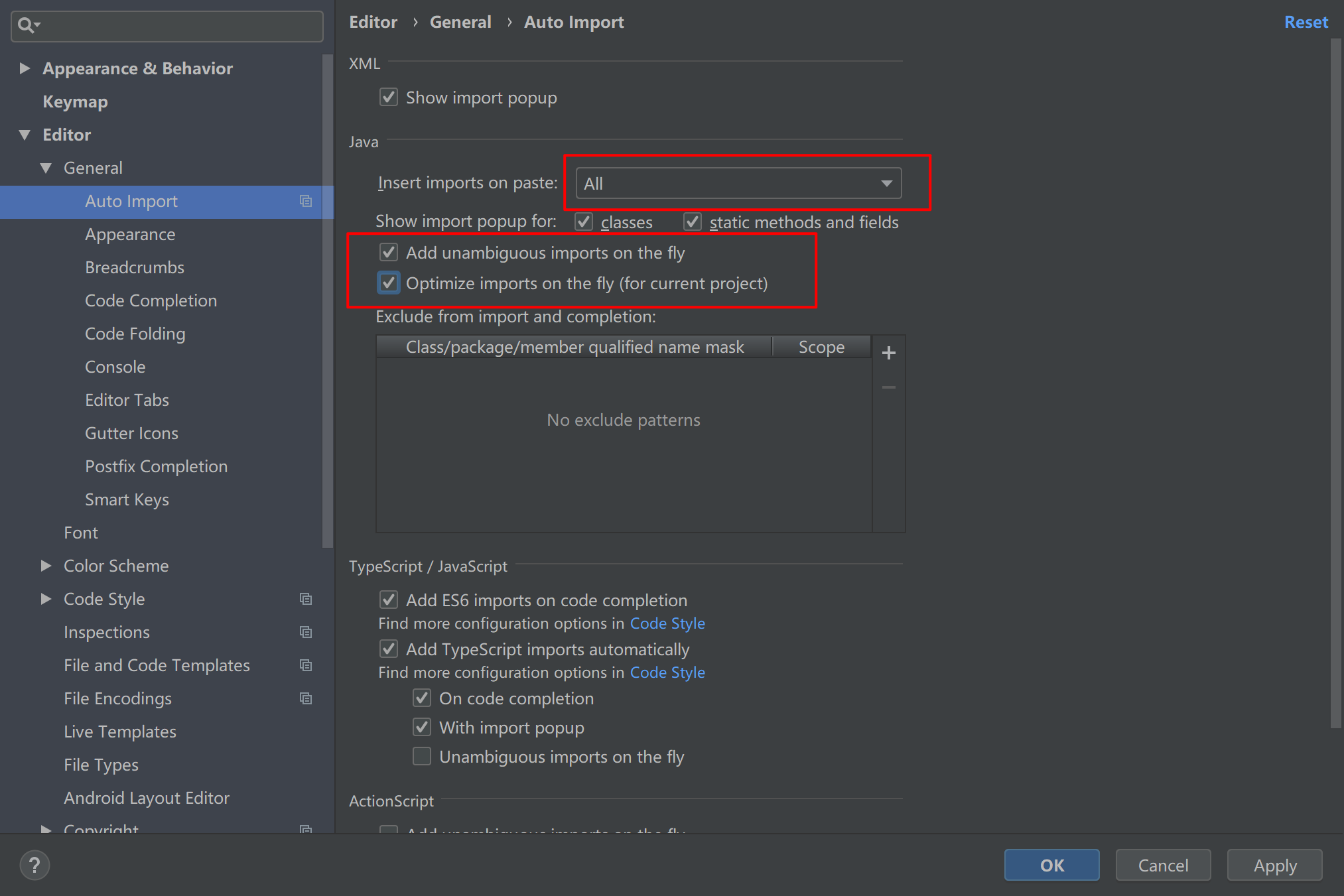Click project-level icon beside File Encodings
This screenshot has height=896, width=1344.
coord(306,698)
